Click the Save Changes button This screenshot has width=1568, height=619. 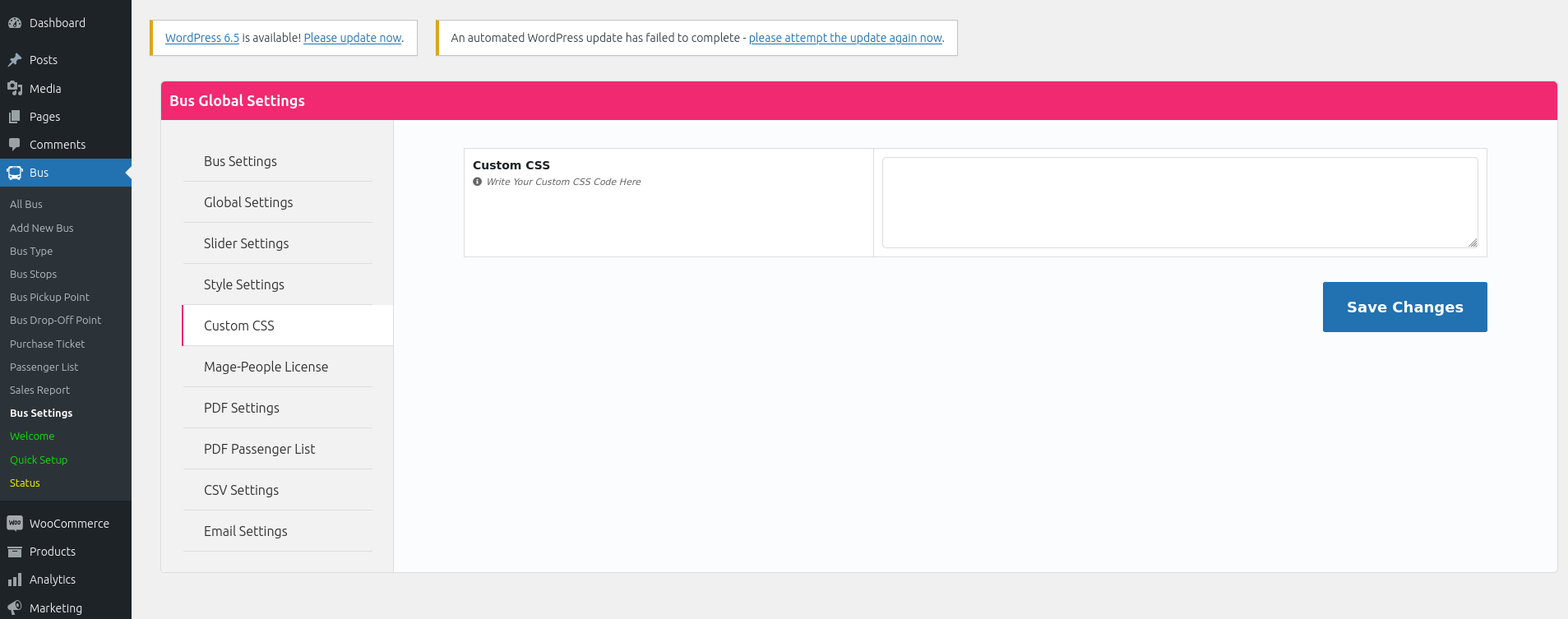(x=1404, y=307)
